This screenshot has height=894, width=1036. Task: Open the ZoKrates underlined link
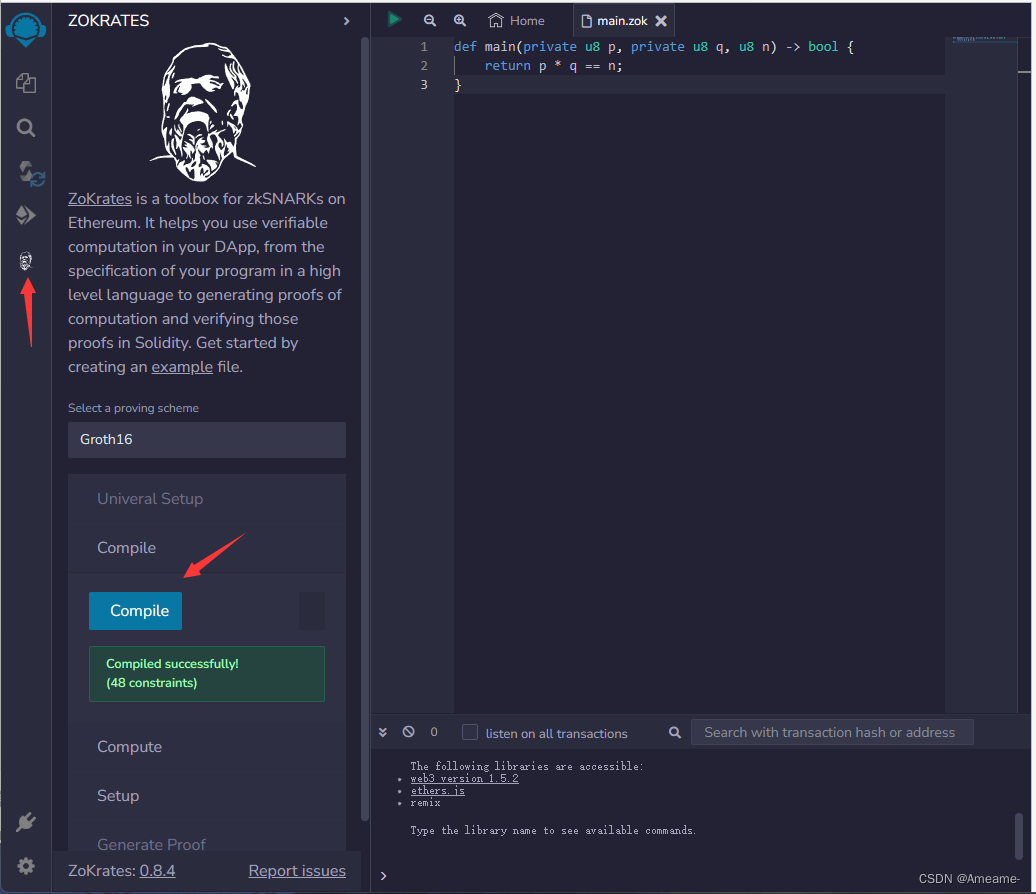[x=100, y=199]
